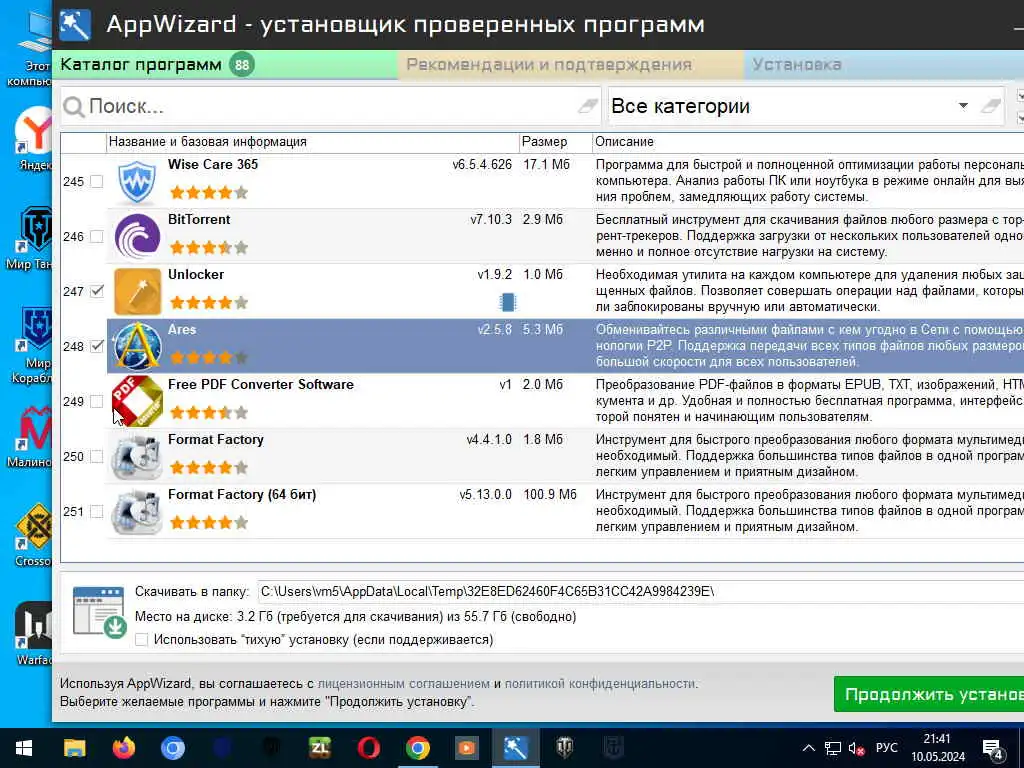Check the box for row 250 Format Factory

97,456
